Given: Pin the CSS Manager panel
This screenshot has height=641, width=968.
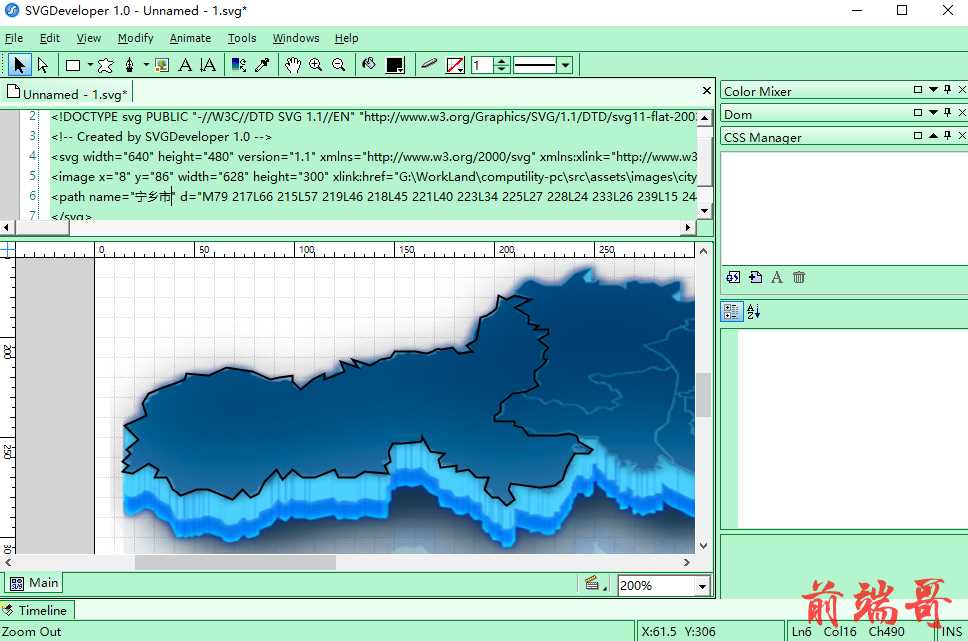Looking at the screenshot, I should [948, 135].
